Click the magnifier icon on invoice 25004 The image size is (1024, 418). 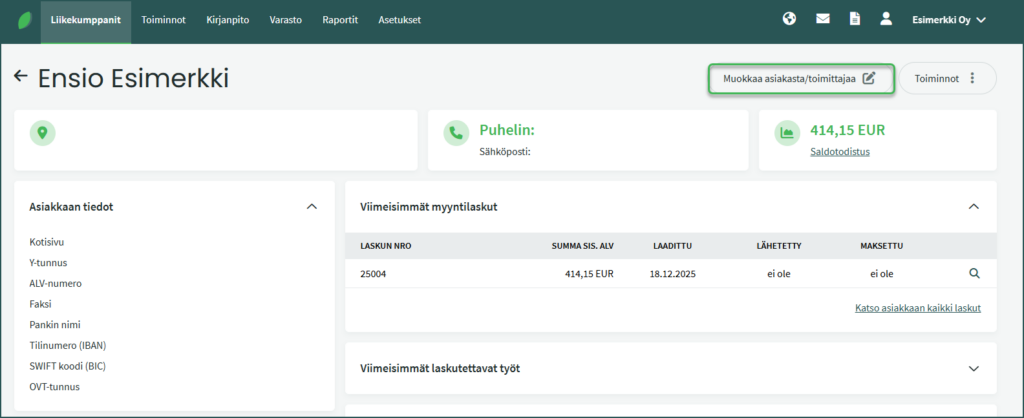pyautogui.click(x=975, y=273)
